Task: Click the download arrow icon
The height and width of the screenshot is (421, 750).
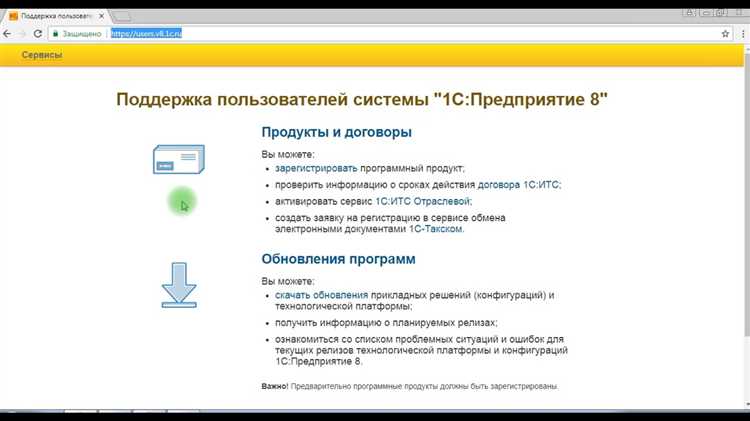Action: 179,285
